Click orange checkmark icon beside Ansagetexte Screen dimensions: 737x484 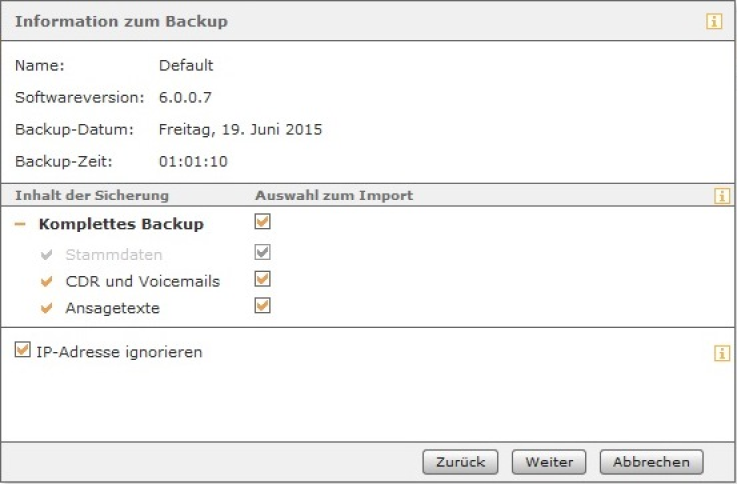47,308
